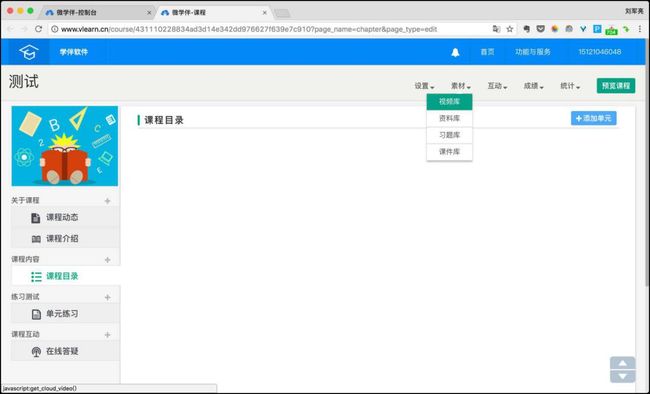Close the 微学伴-控制台 tab

pyautogui.click(x=149, y=13)
